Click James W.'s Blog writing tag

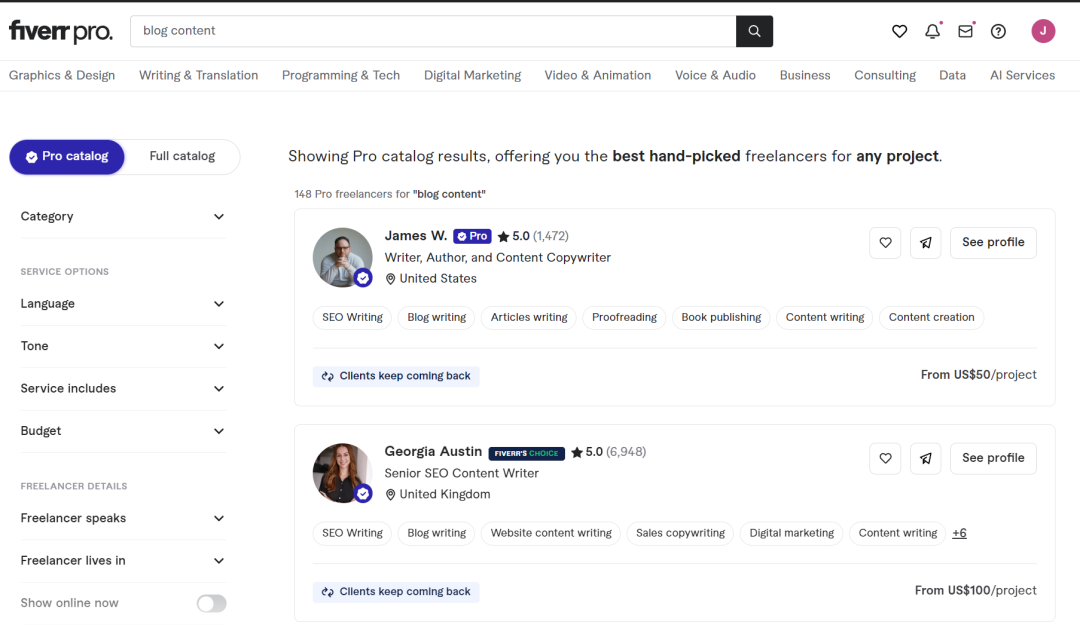[x=437, y=318]
